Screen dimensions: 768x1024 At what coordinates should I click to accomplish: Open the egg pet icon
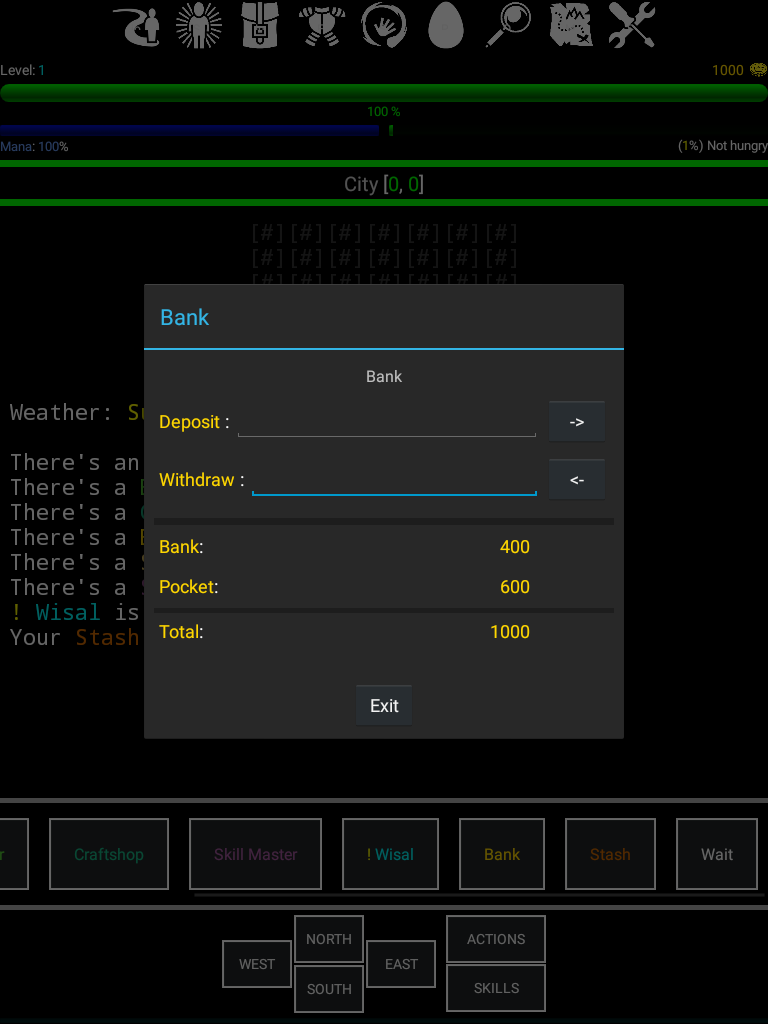(x=445, y=25)
